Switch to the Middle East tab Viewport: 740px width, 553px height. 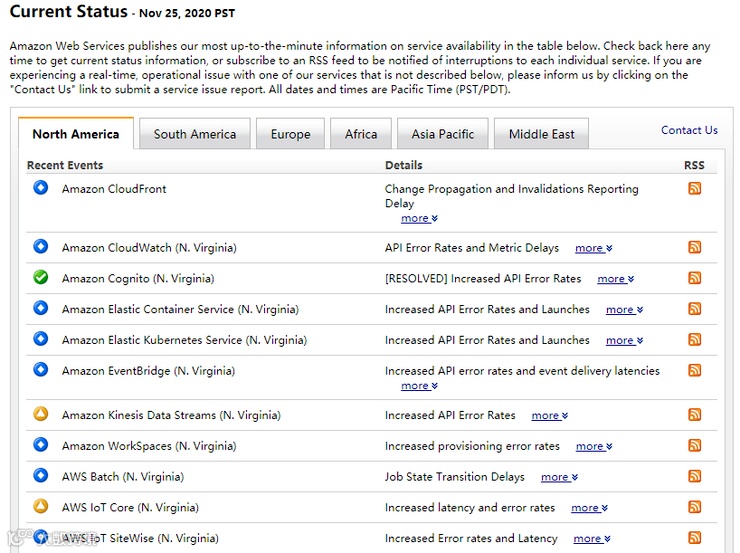(x=542, y=134)
